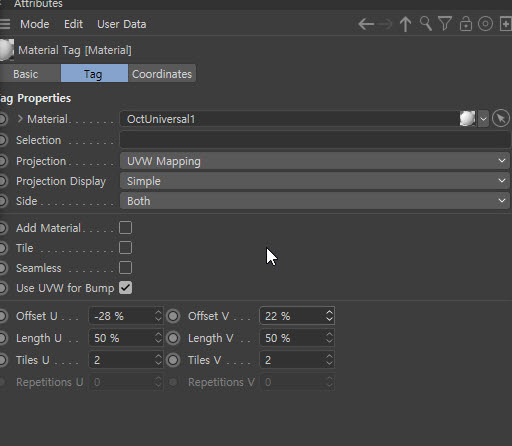
Task: Toggle the lock element icon
Action: point(466,24)
